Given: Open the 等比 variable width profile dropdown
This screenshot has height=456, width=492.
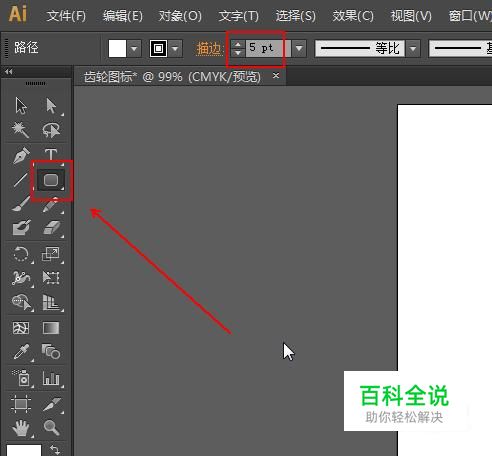Looking at the screenshot, I should click(413, 49).
